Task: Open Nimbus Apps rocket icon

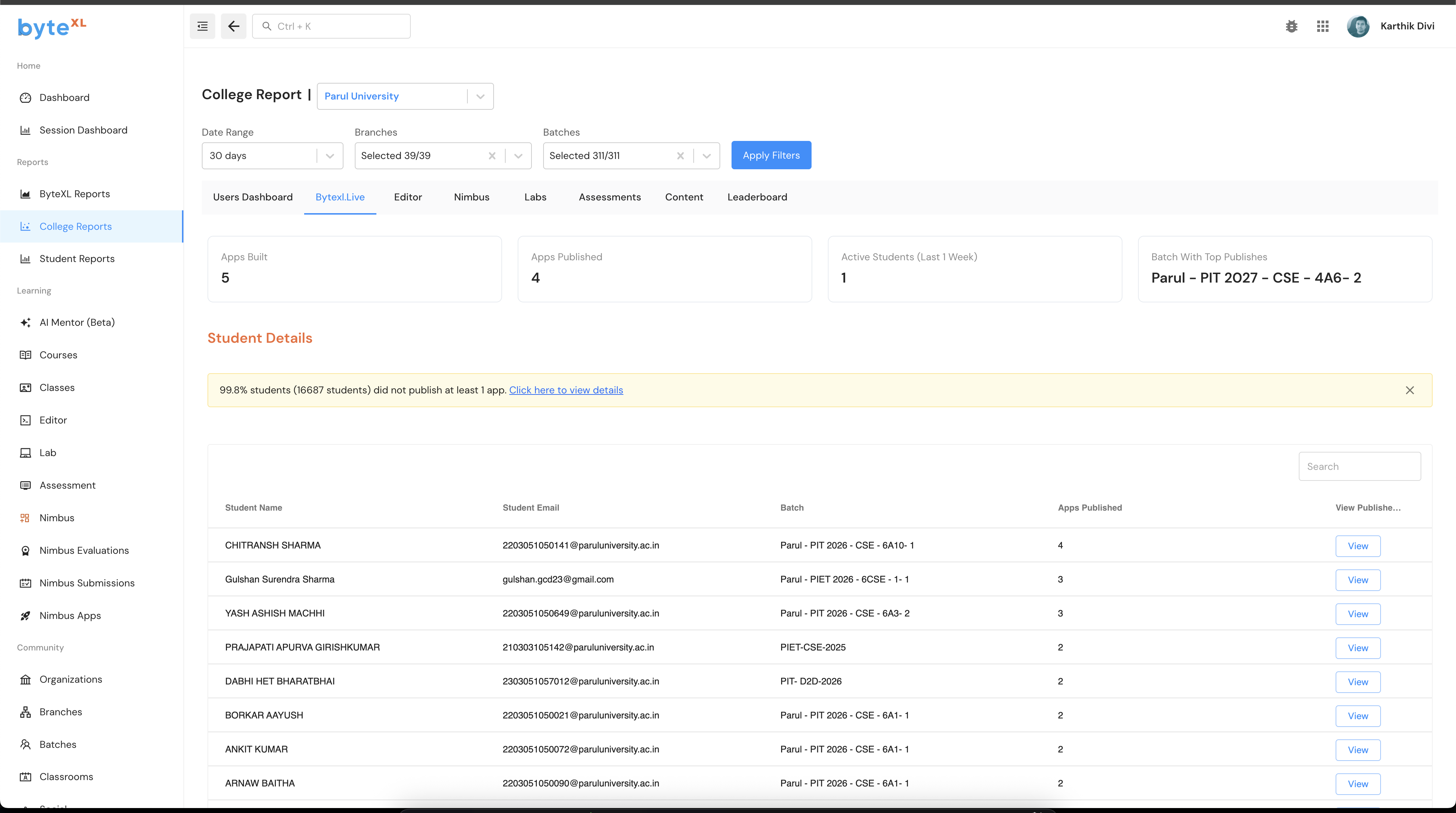Action: coord(25,616)
